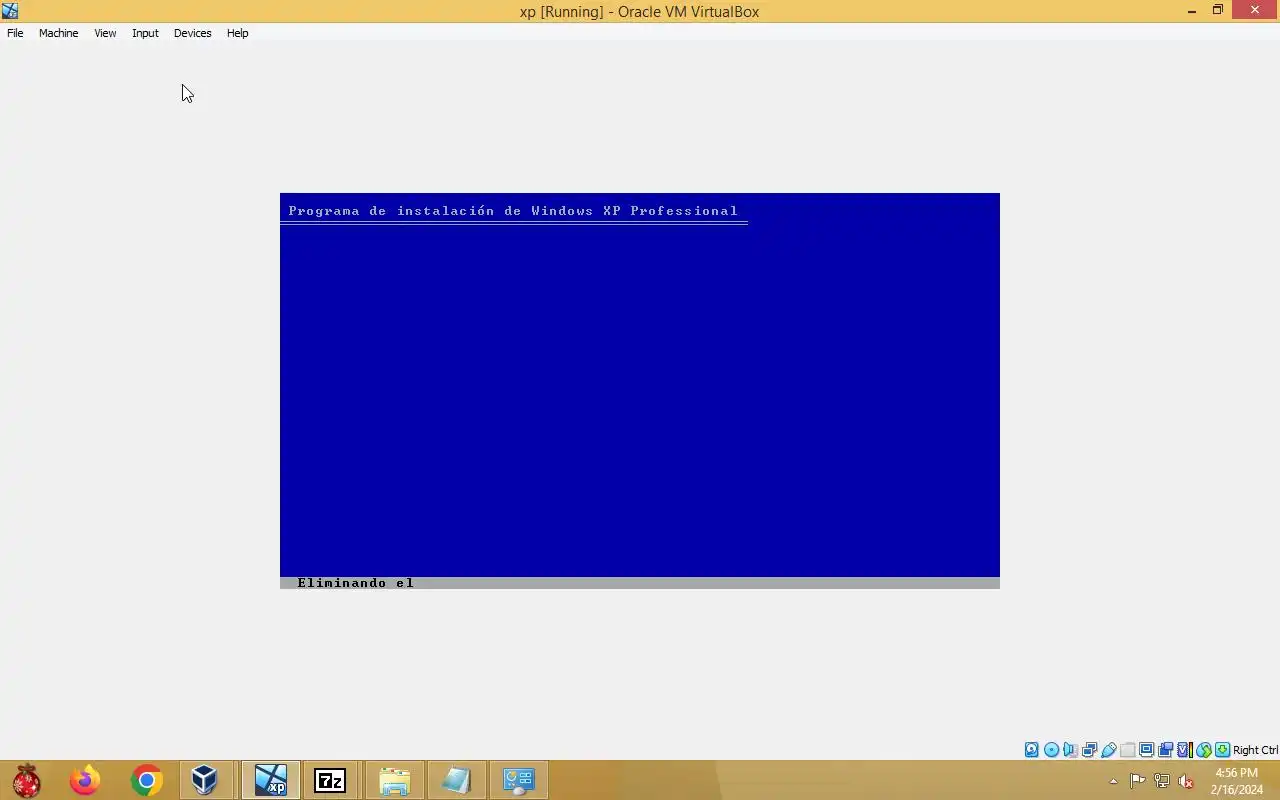
Task: Show hidden system tray icons
Action: 1113,781
